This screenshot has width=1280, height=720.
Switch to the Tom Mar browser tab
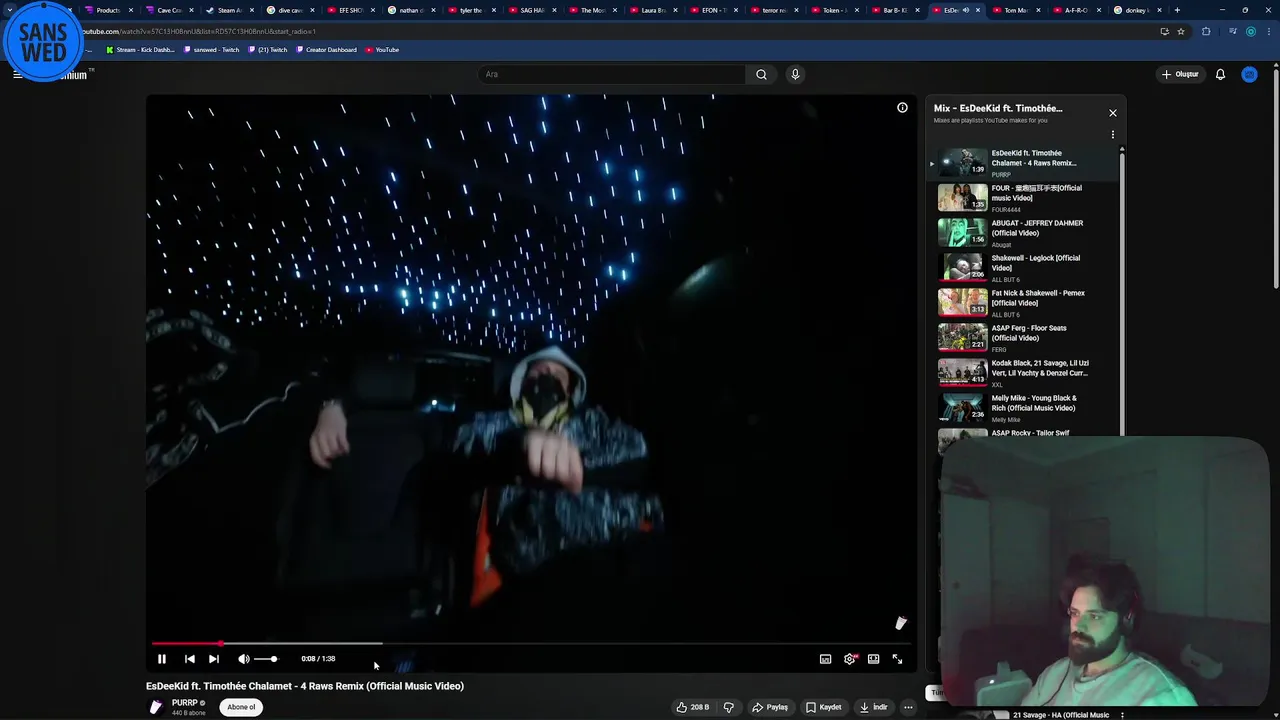(x=1015, y=10)
